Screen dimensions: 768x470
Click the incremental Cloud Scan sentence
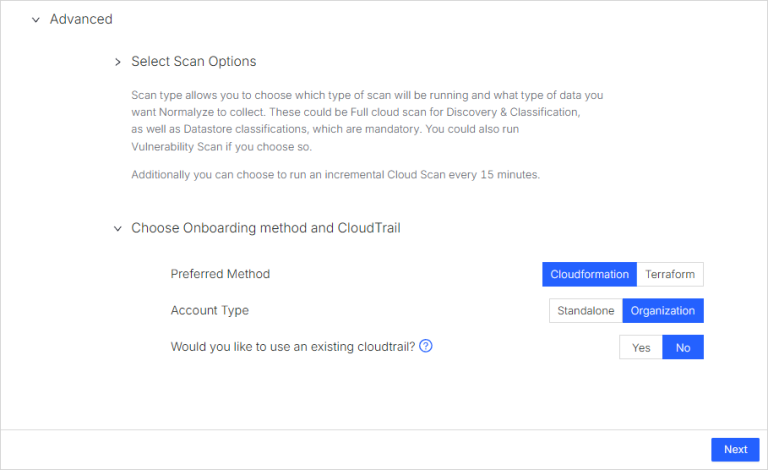pos(335,175)
